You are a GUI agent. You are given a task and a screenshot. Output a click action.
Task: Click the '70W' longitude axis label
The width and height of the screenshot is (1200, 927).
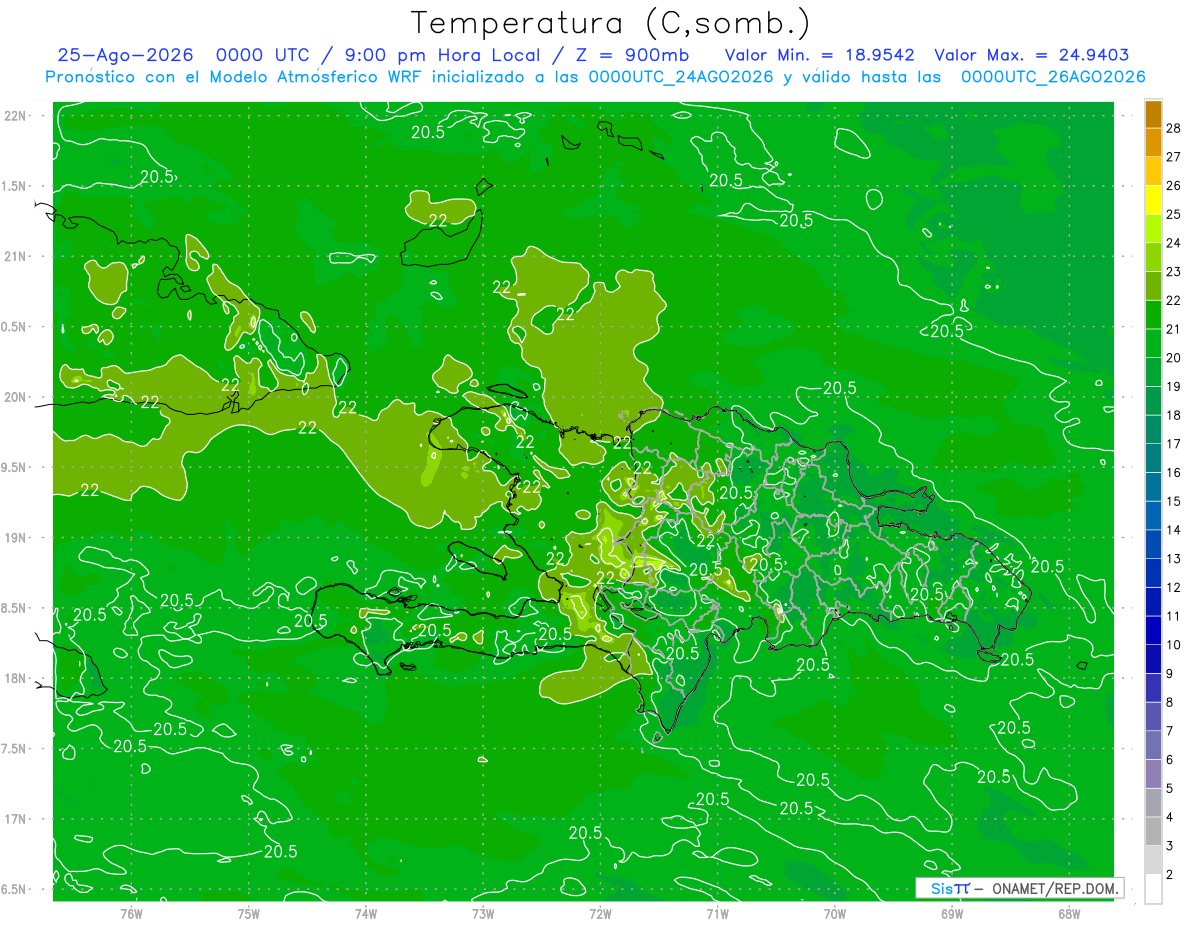835,913
